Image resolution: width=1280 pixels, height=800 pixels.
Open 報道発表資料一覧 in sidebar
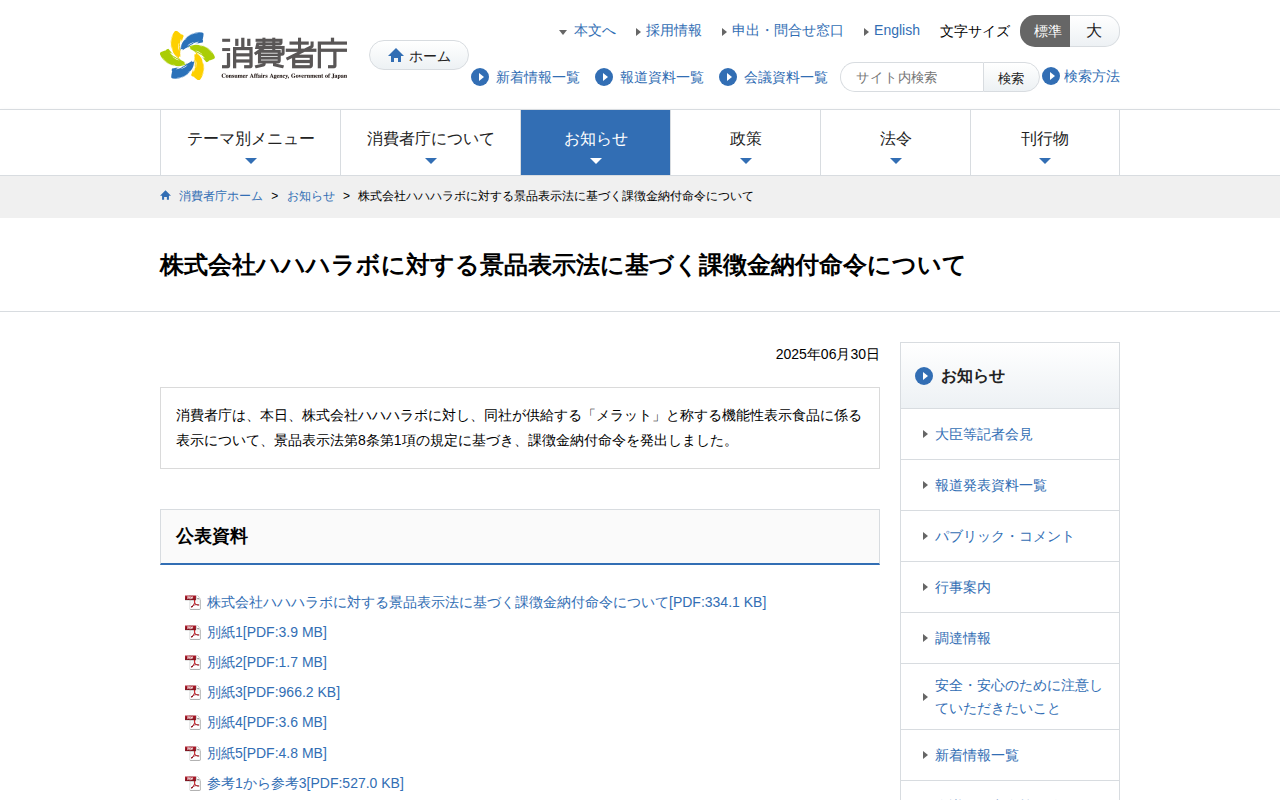(1010, 485)
